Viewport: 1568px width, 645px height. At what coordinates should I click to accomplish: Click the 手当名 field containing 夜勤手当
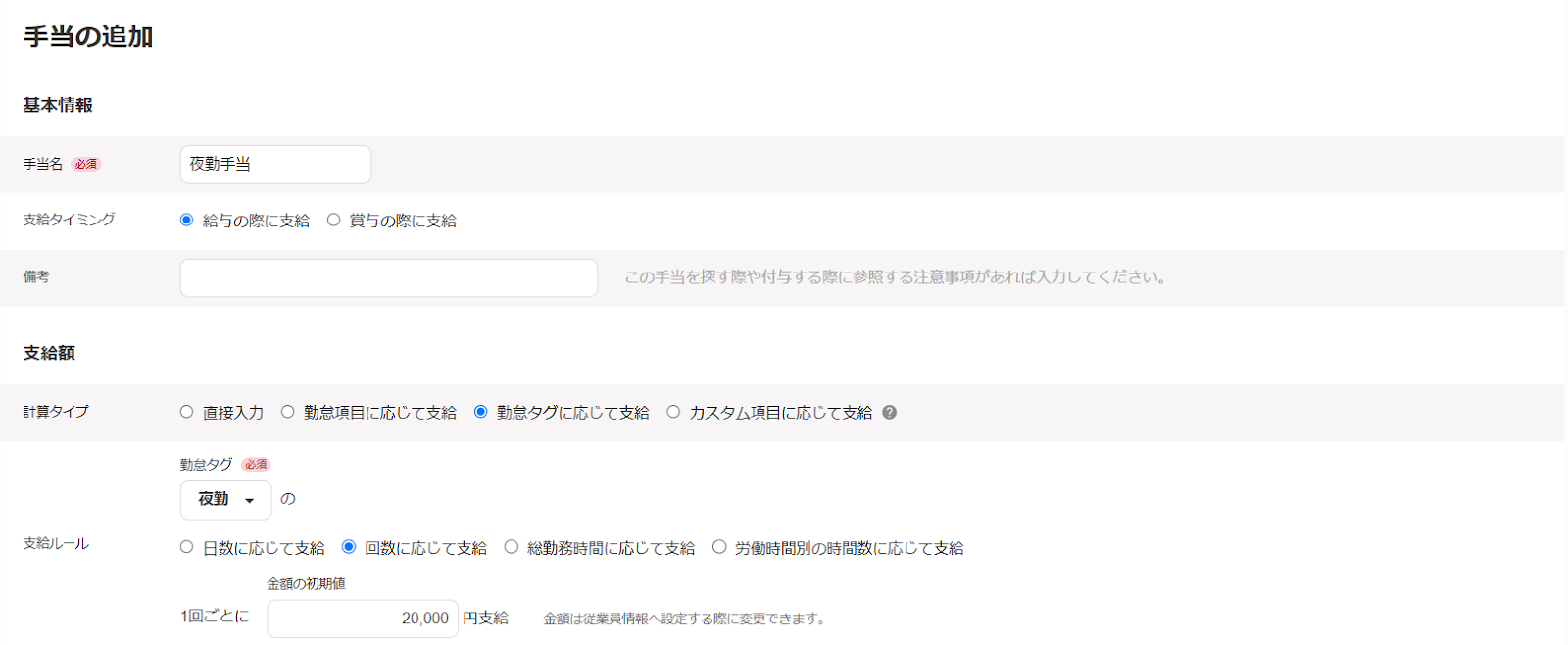coord(275,165)
